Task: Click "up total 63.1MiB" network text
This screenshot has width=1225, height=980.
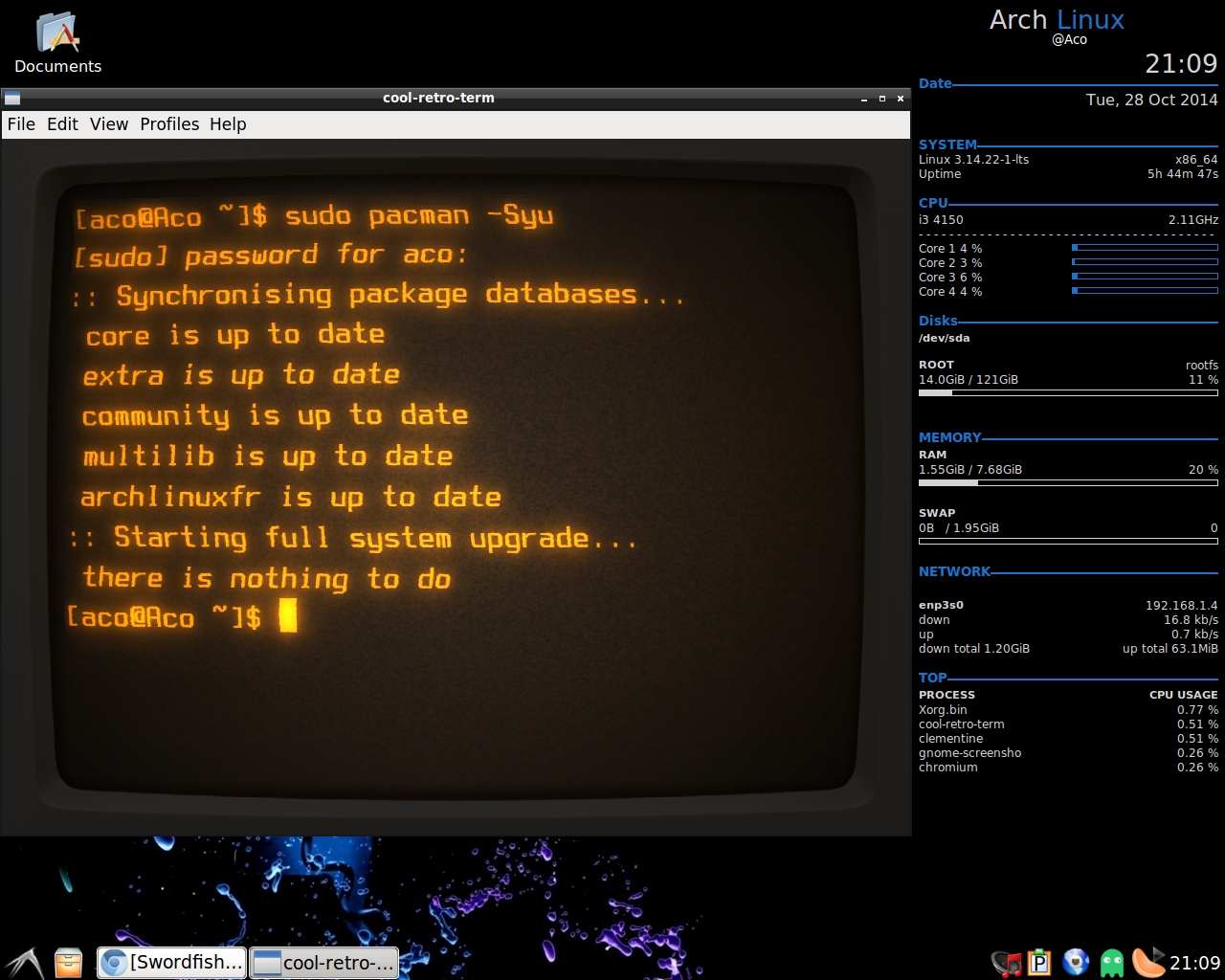Action: click(1170, 649)
